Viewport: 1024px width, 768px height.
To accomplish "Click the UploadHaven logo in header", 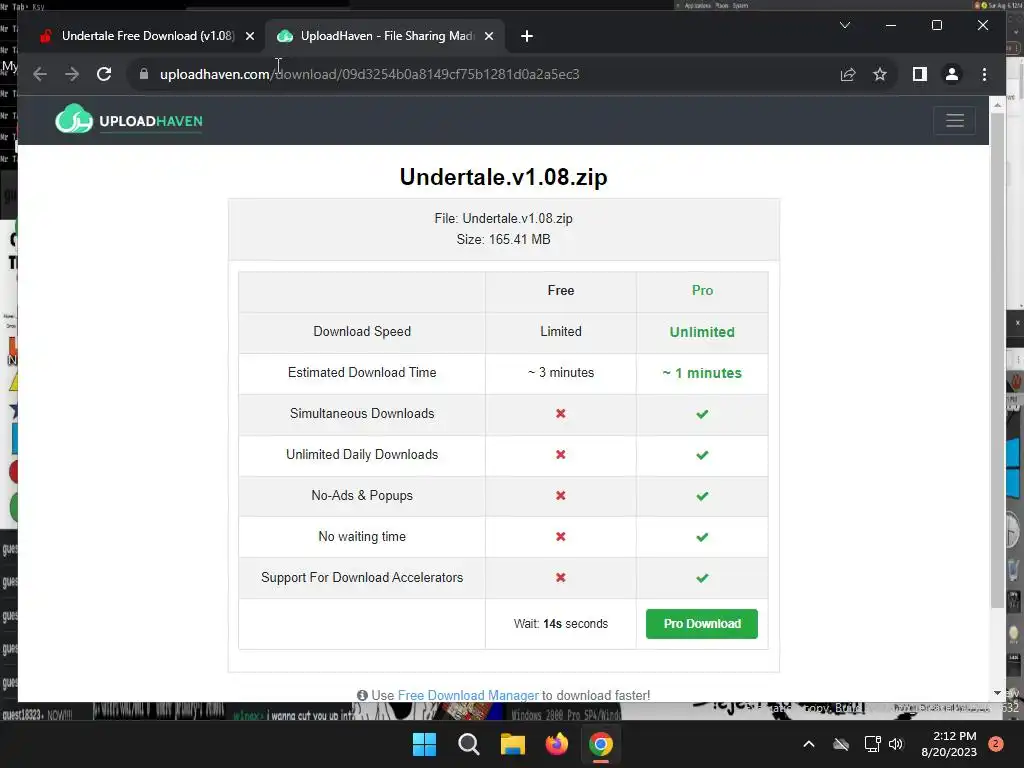I will coord(129,120).
